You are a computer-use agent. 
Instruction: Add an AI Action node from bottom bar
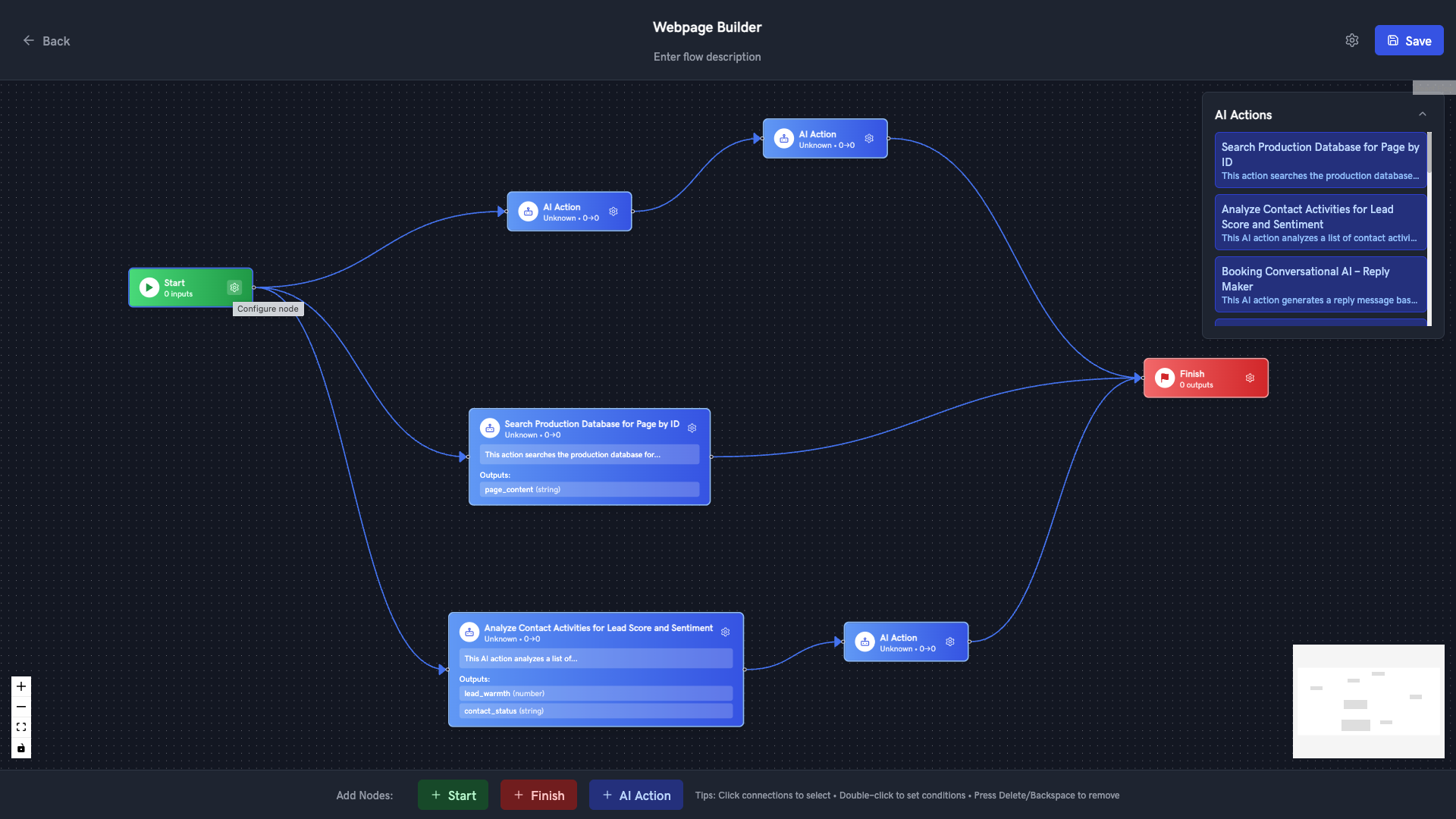(x=635, y=795)
